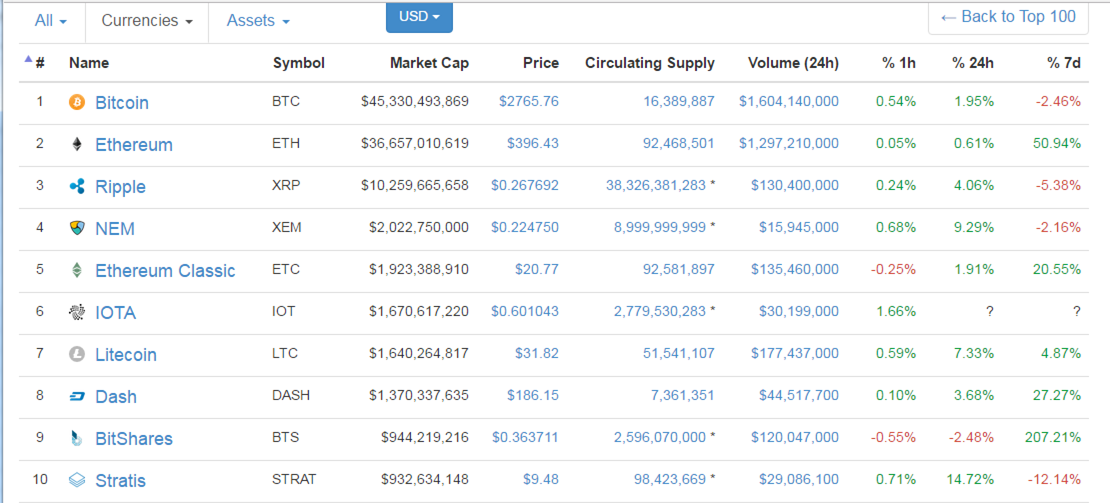Screen dimensions: 1110x503
Task: Open the Dash link
Action: 116,397
